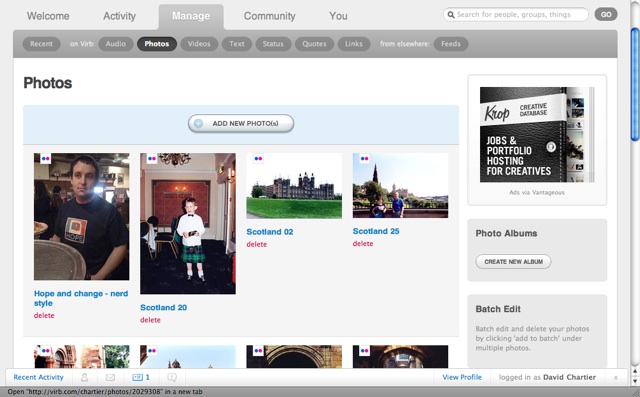Open the Scotland 20 title link
The height and width of the screenshot is (397, 640).
pos(164,308)
